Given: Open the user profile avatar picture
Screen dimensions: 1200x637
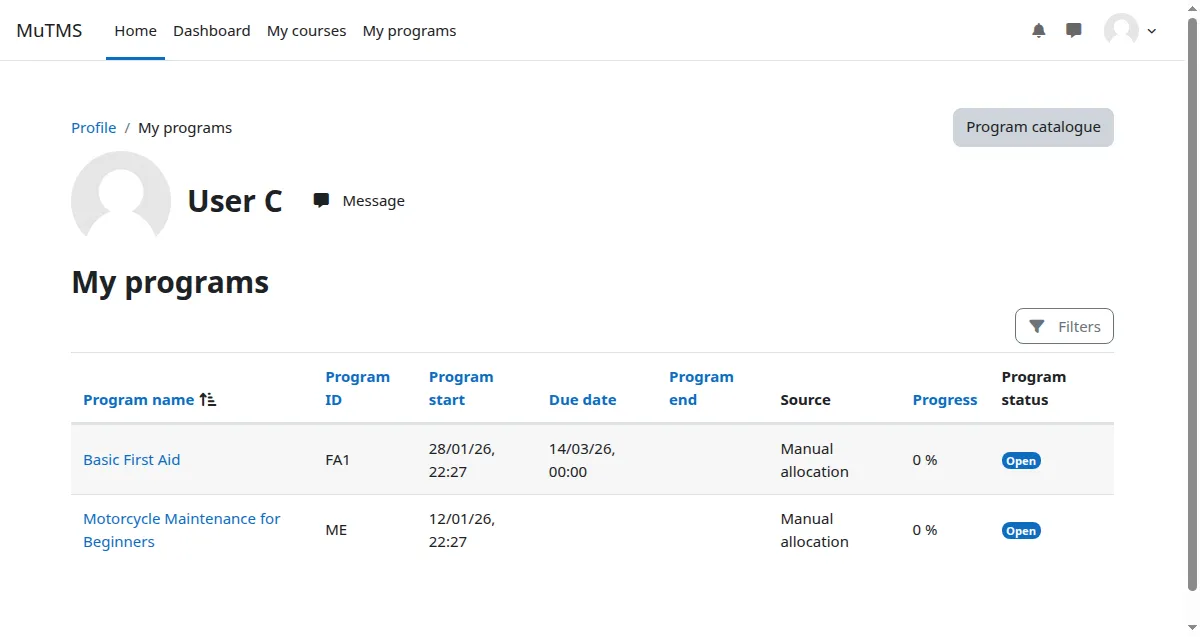Looking at the screenshot, I should [1120, 30].
